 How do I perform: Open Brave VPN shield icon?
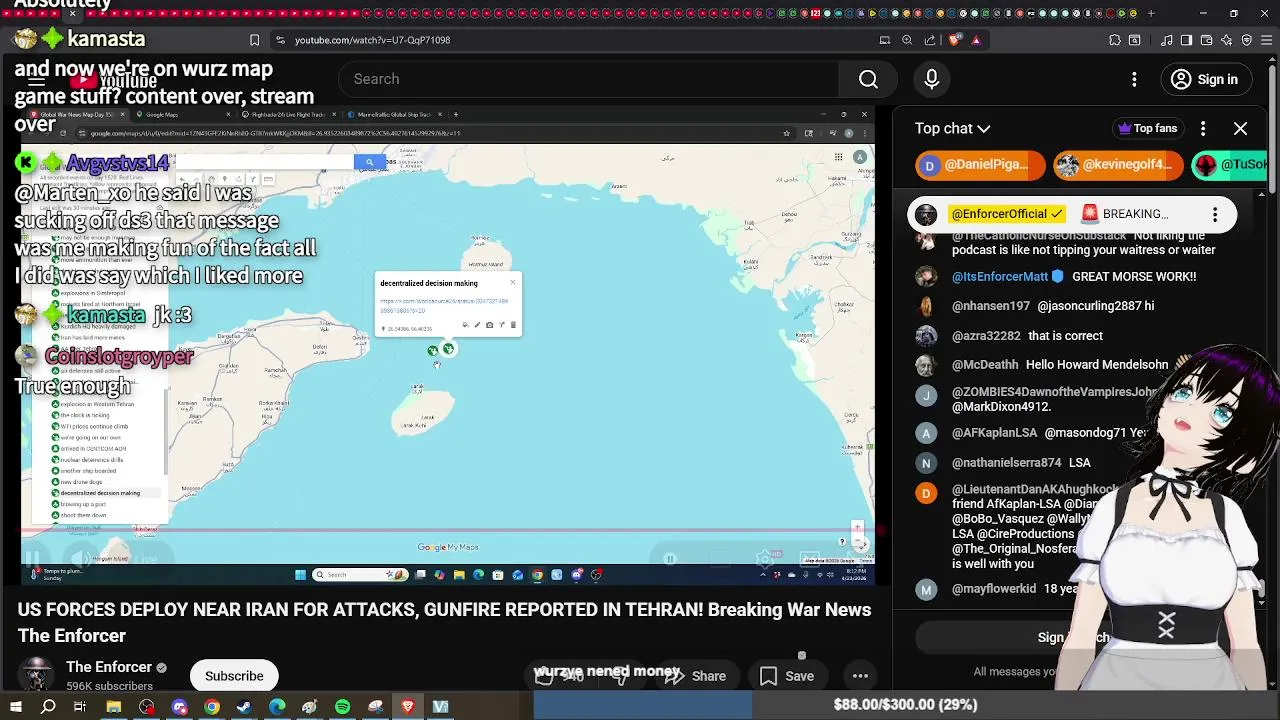1247,40
